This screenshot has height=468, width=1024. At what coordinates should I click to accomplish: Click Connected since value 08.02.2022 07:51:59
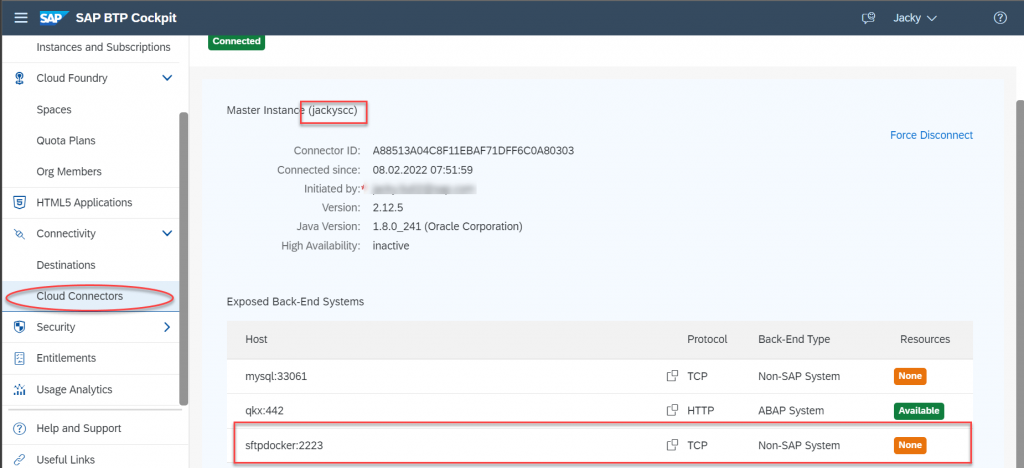coord(423,170)
